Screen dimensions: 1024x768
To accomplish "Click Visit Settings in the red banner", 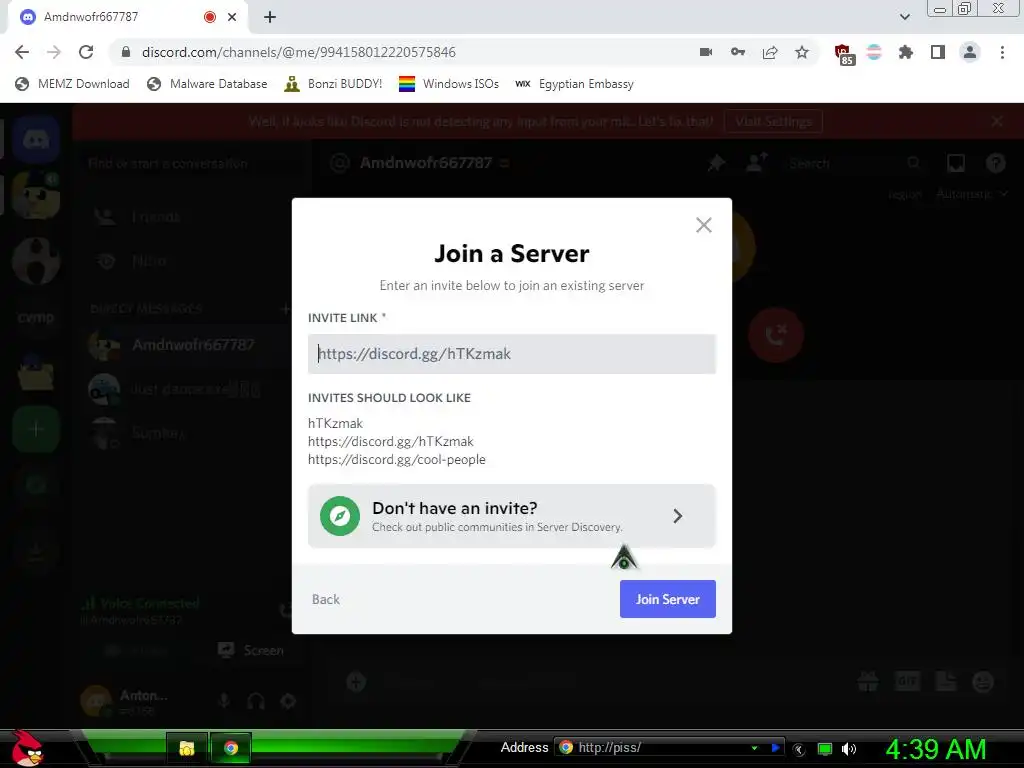I will [x=773, y=121].
